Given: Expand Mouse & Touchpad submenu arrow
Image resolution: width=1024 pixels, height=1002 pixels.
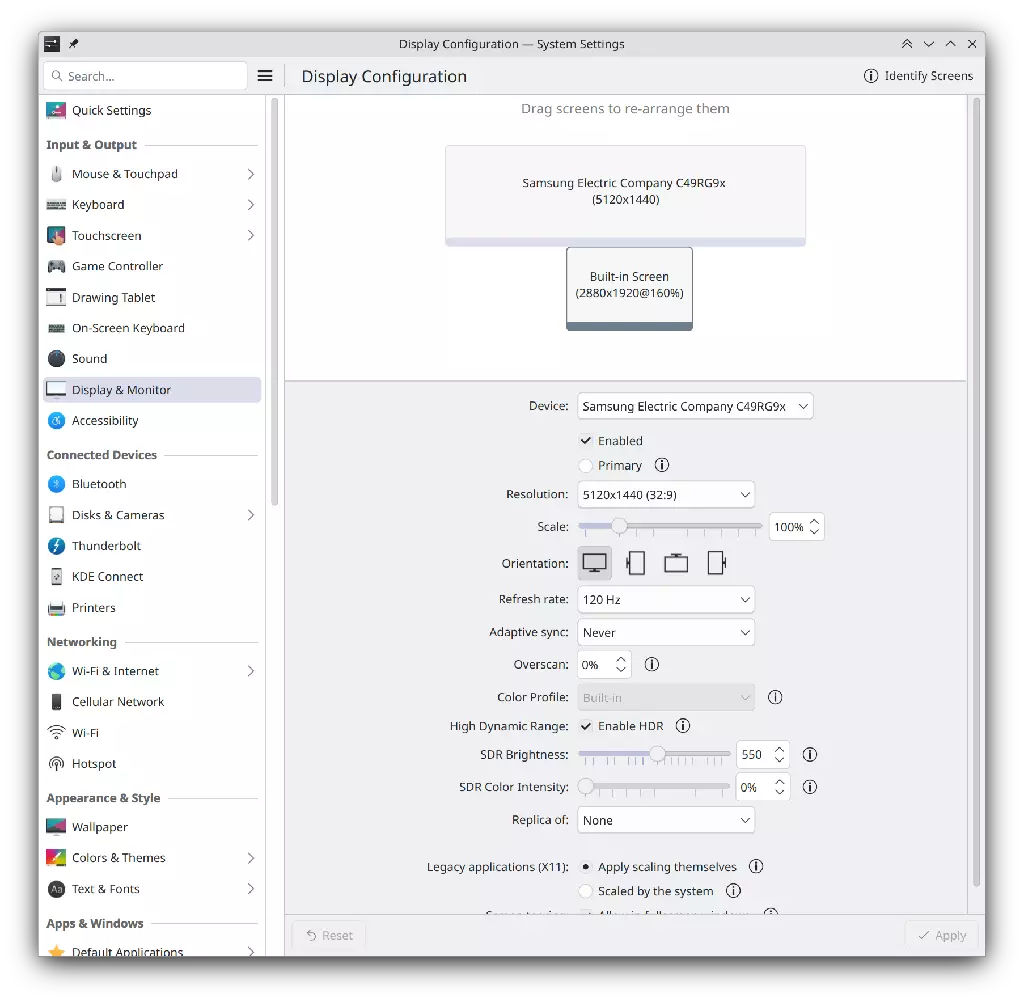Looking at the screenshot, I should click(x=251, y=174).
